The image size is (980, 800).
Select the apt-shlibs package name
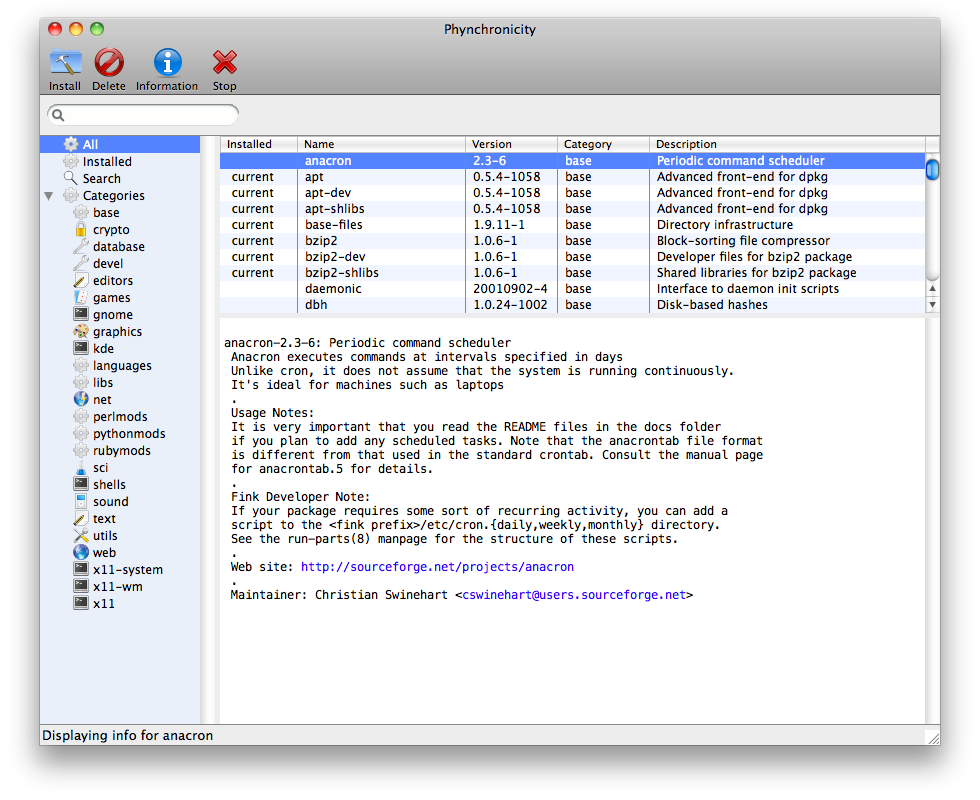(335, 209)
